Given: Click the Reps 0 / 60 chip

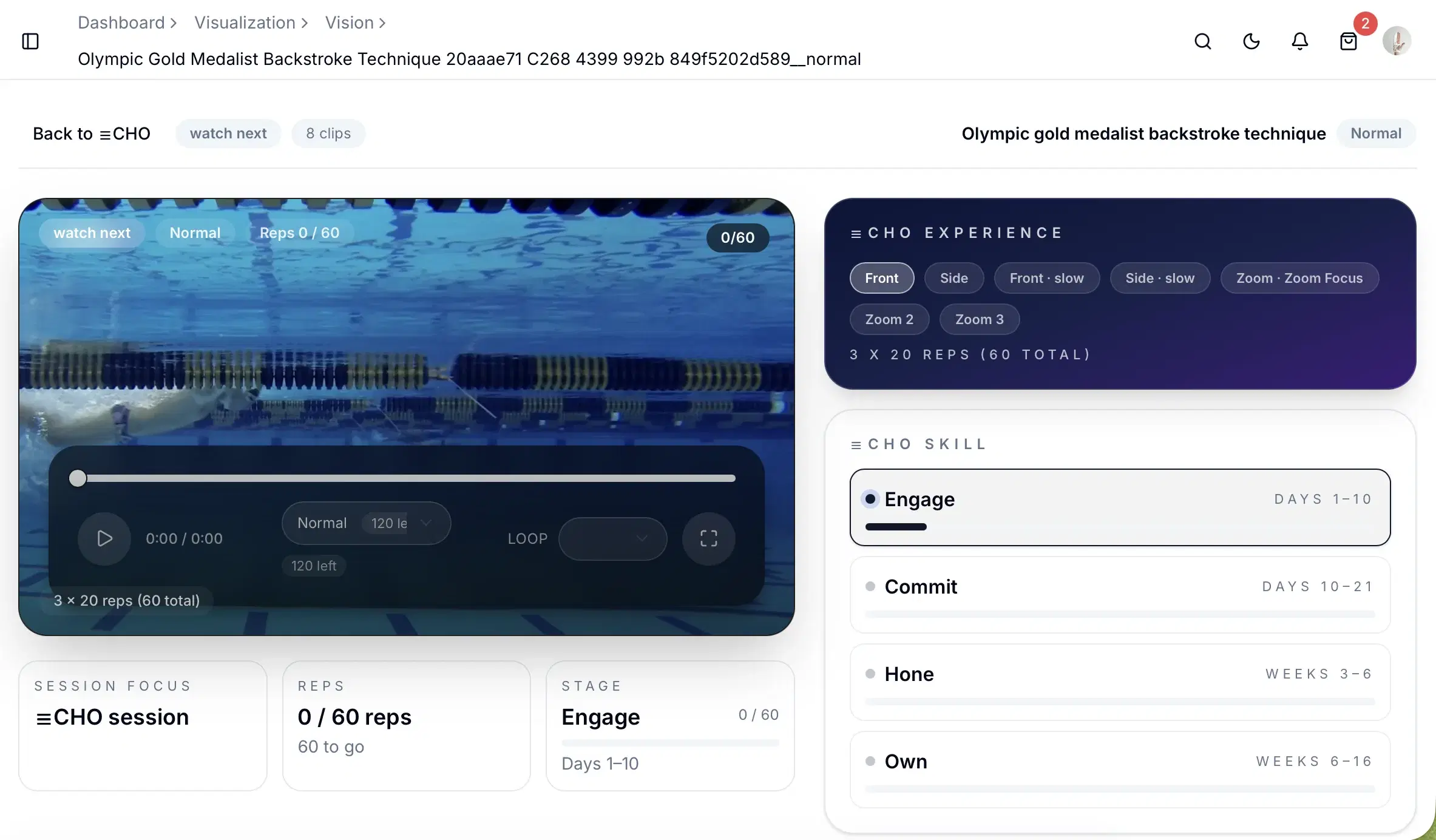Looking at the screenshot, I should [299, 233].
